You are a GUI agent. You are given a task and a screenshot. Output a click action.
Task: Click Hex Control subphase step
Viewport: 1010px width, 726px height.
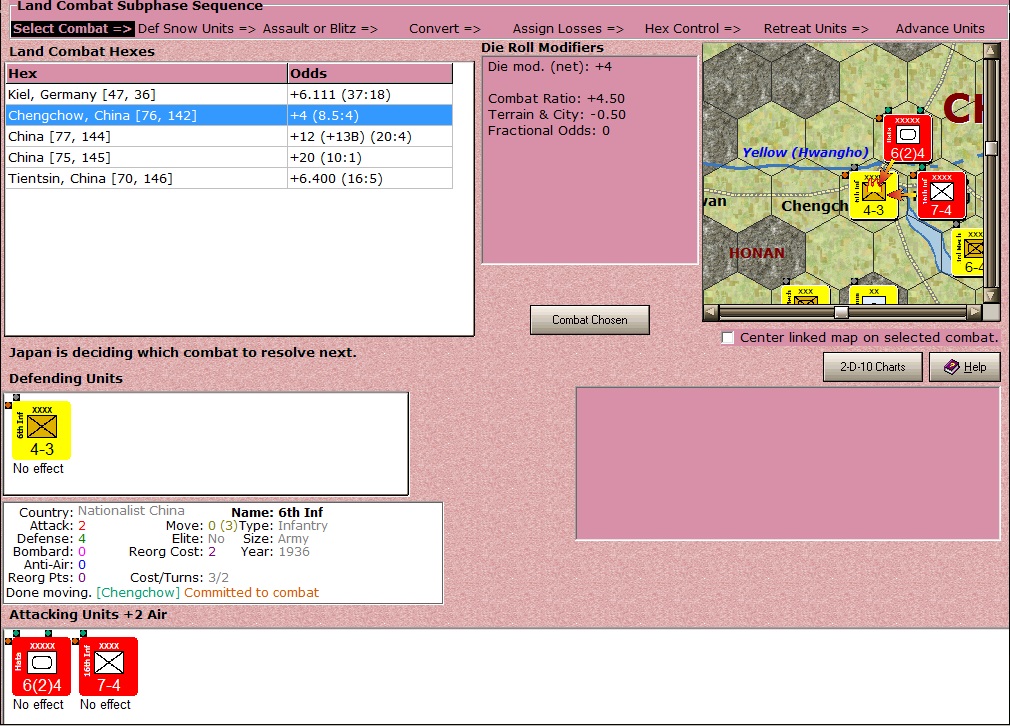[692, 28]
